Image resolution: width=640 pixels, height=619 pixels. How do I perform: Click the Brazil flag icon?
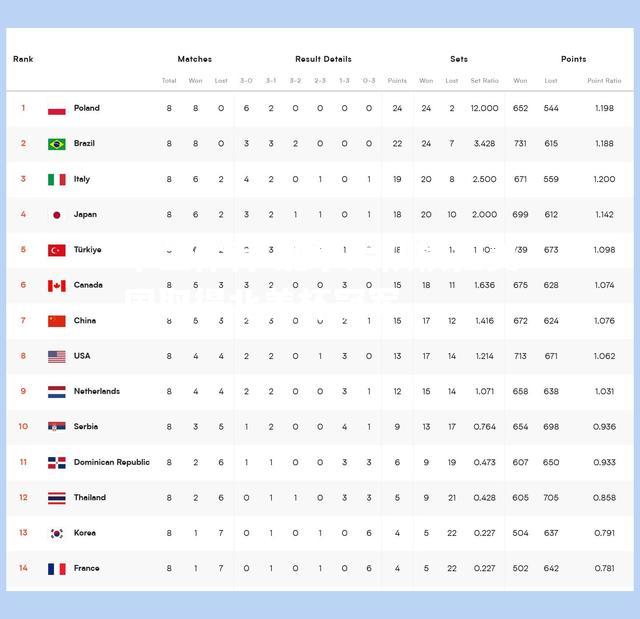tap(57, 144)
